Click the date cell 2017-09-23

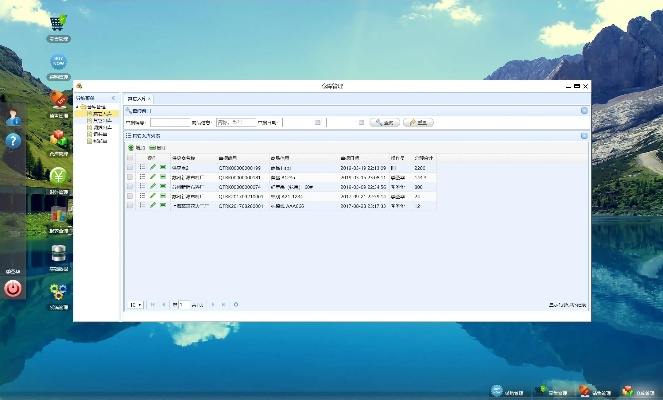pos(363,206)
